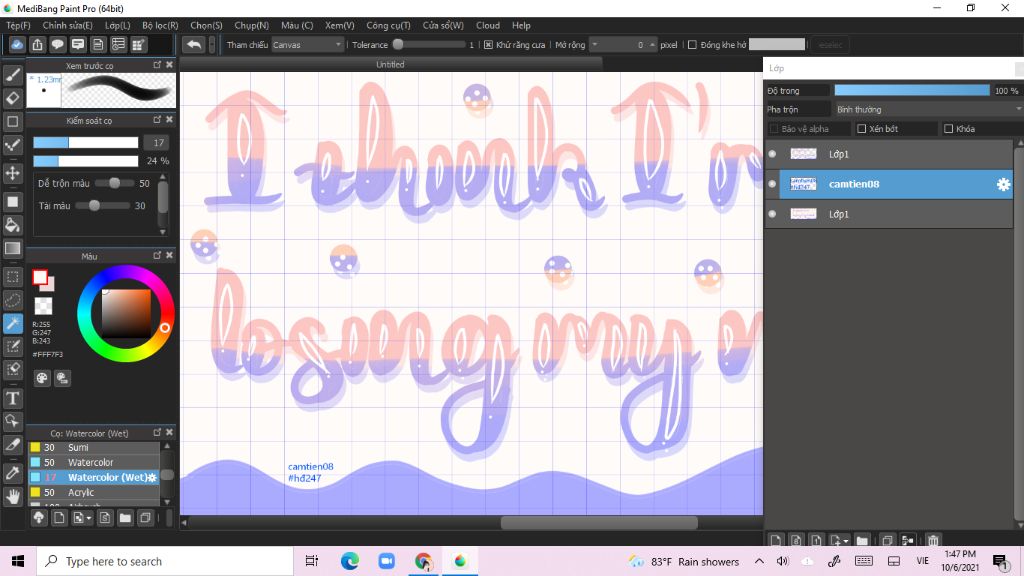Screen dimensions: 1024x576
Task: Hide the top Lớp1 layer
Action: click(773, 154)
